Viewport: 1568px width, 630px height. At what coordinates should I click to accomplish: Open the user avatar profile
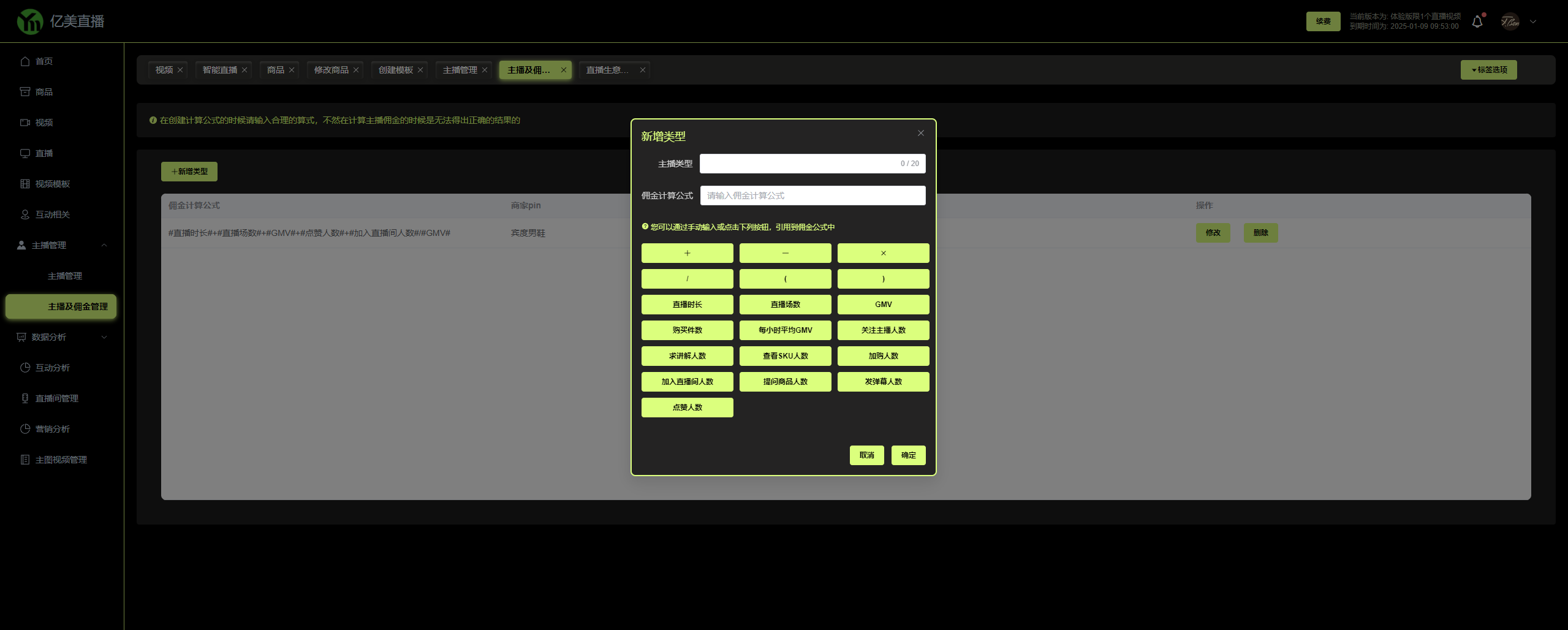coord(1510,22)
